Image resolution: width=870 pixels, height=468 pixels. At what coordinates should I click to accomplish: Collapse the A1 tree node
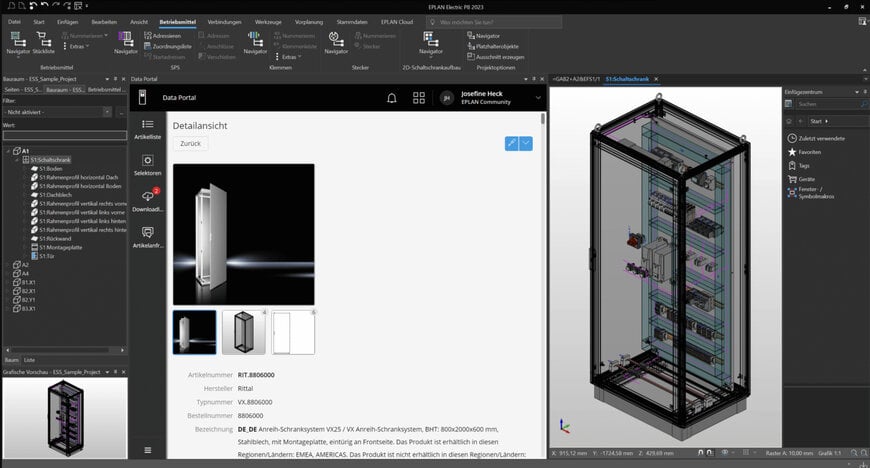click(8, 151)
